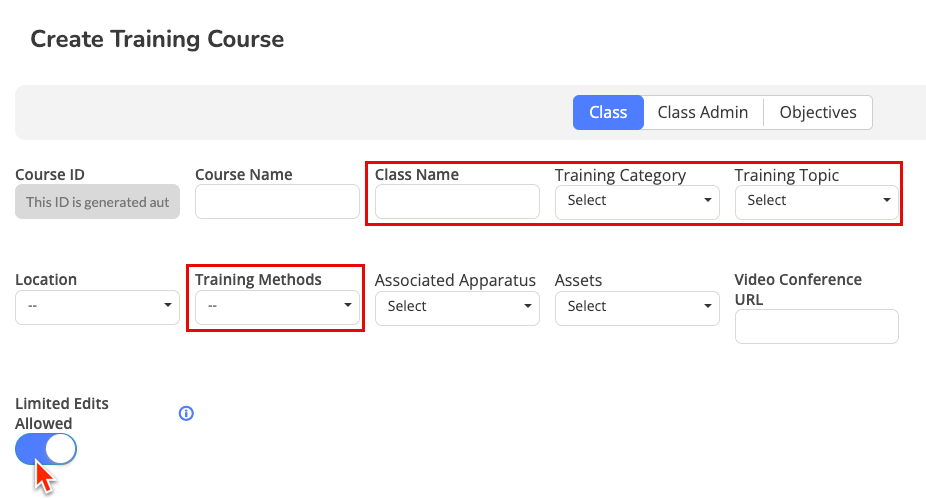Click the info icon beside Limited Edits Allowed
Viewport: 926px width, 500px height.
186,413
